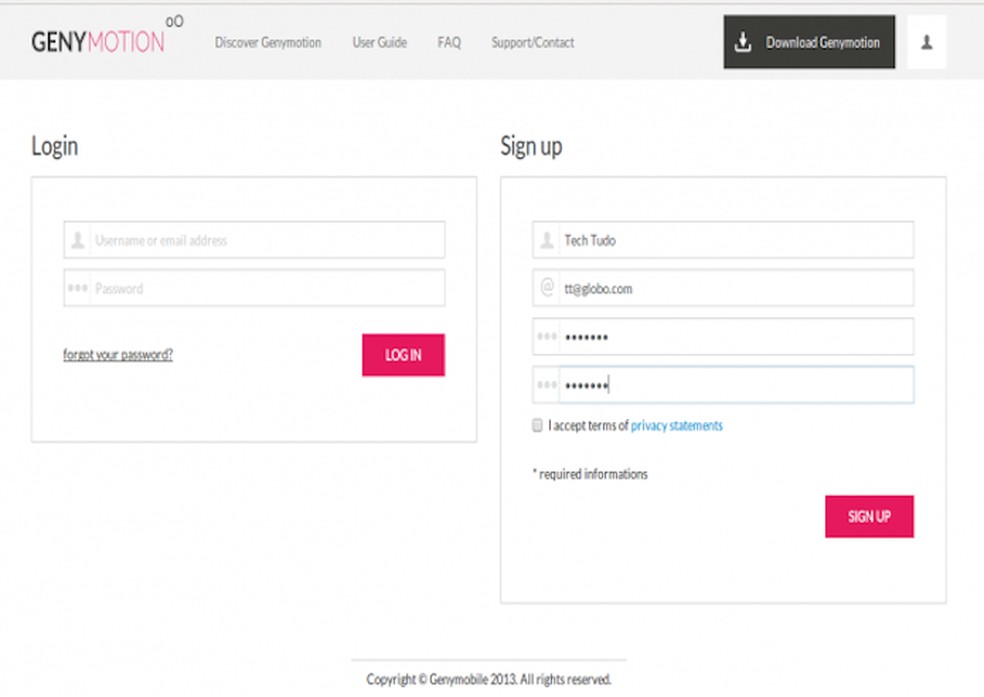
Task: Select the user icon in login username field
Action: tap(78, 240)
